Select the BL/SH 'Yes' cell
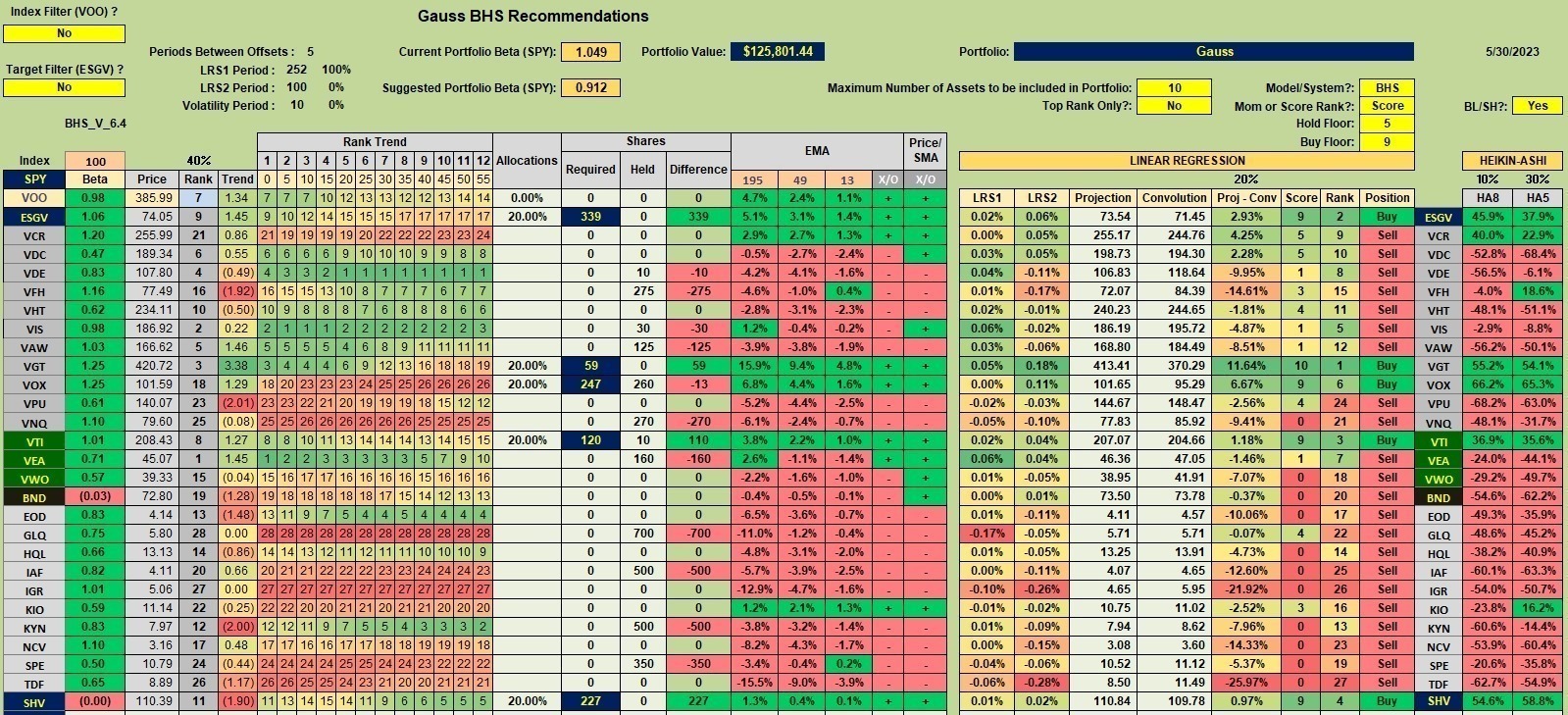The image size is (1568, 715). pyautogui.click(x=1538, y=106)
